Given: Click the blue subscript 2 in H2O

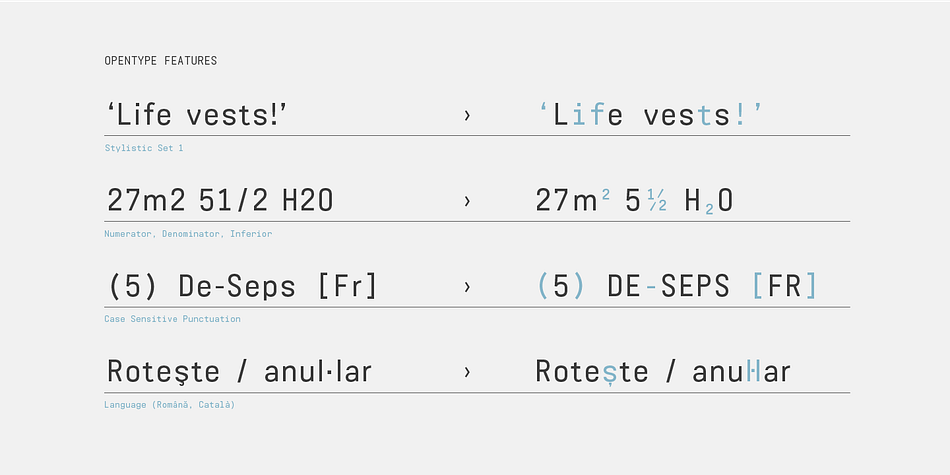Looking at the screenshot, I should coord(709,210).
